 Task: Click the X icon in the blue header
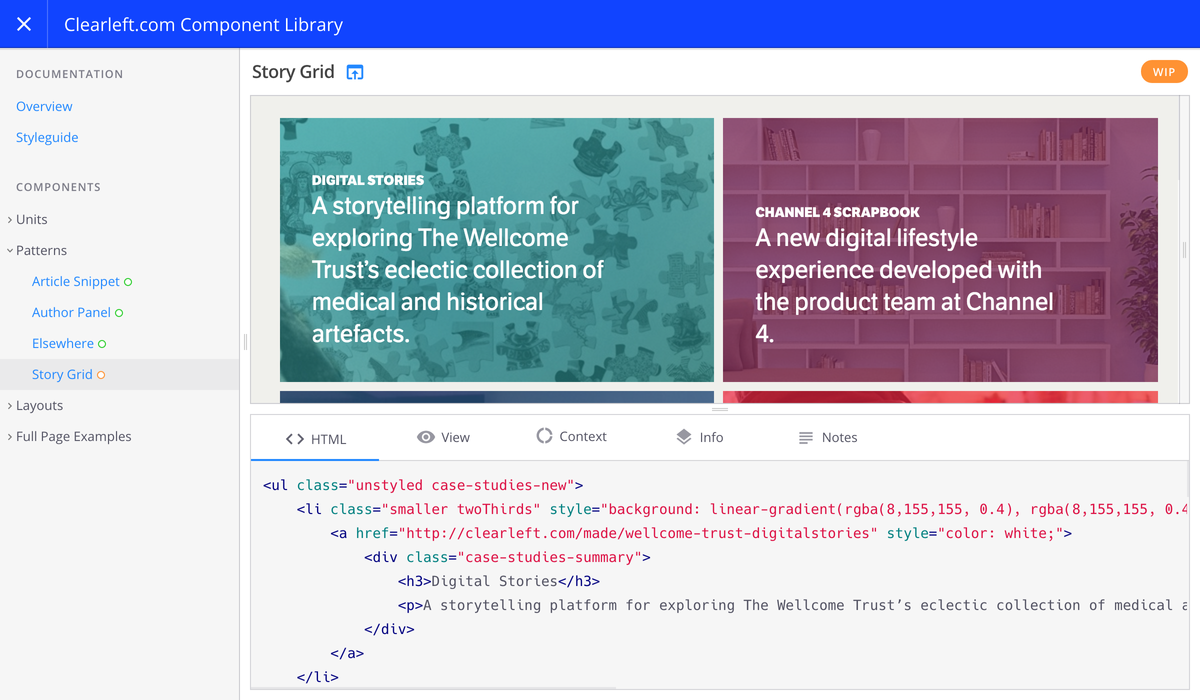[x=23, y=23]
